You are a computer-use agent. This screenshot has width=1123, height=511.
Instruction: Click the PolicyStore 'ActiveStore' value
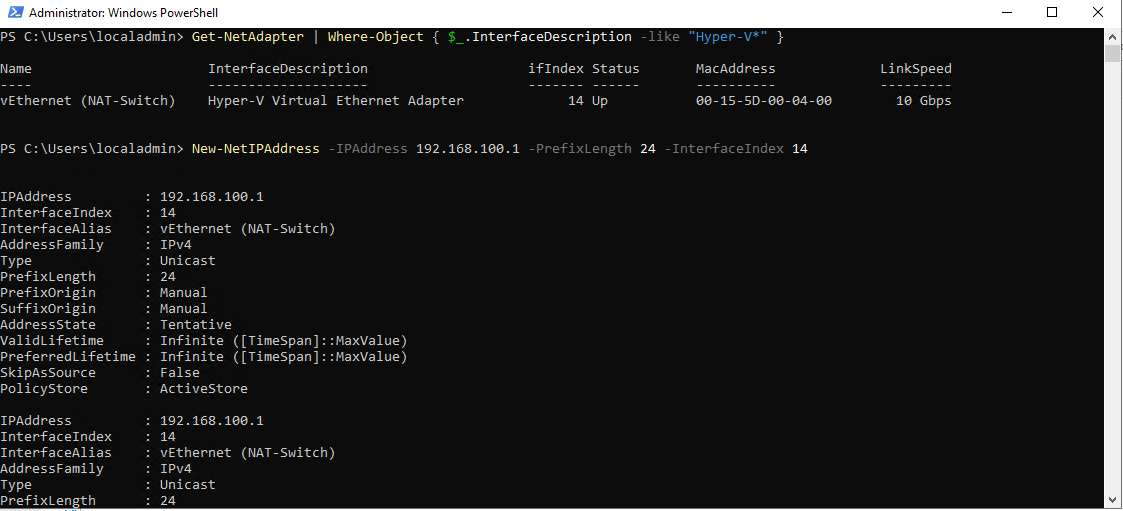204,388
